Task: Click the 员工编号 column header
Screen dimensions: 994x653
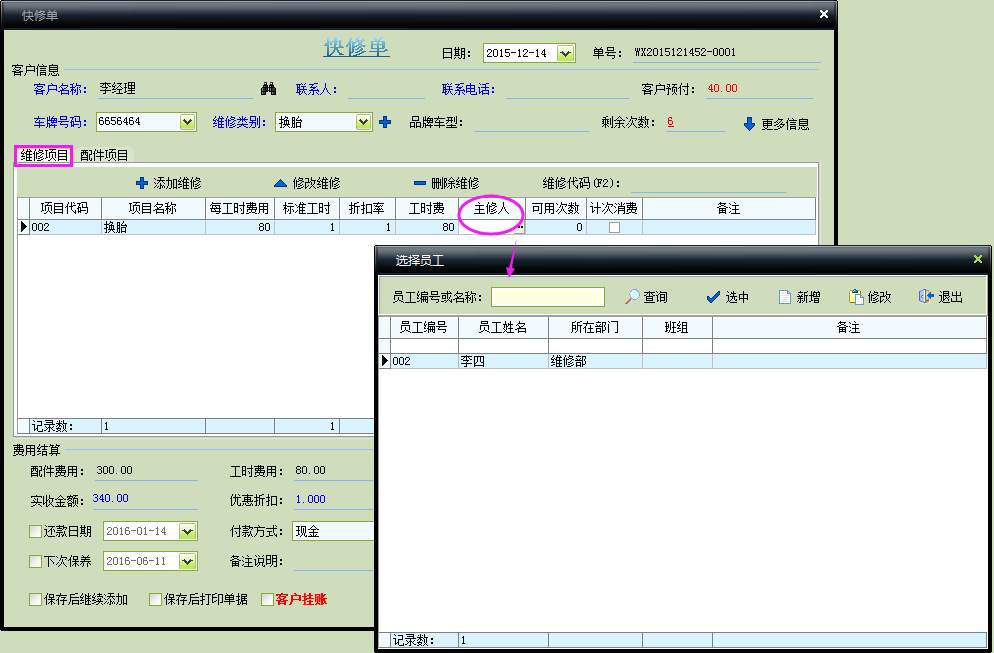Action: pos(424,328)
